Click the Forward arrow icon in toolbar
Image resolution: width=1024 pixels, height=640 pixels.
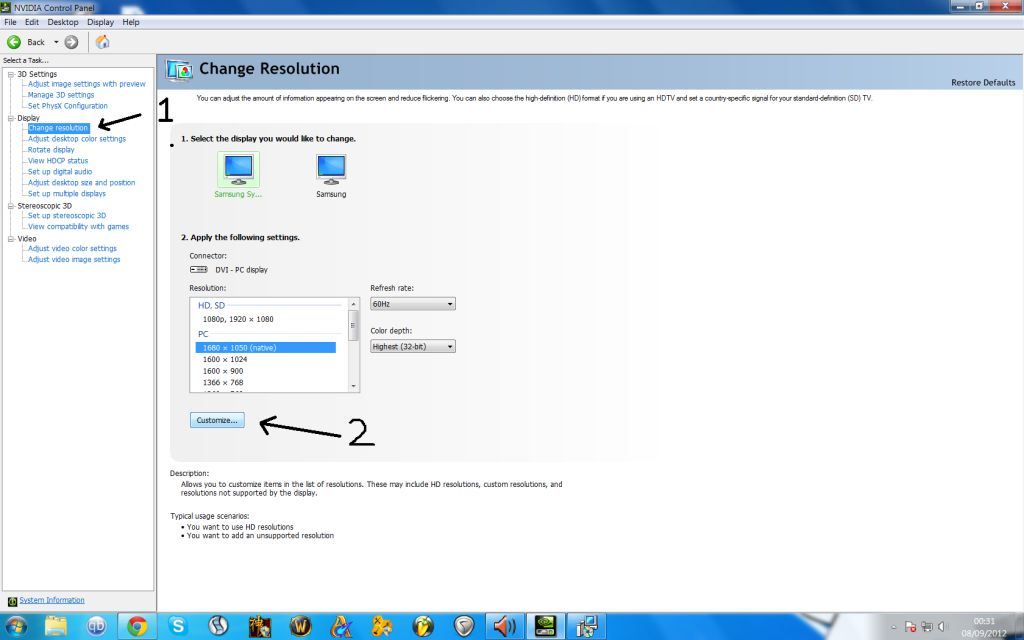point(71,42)
